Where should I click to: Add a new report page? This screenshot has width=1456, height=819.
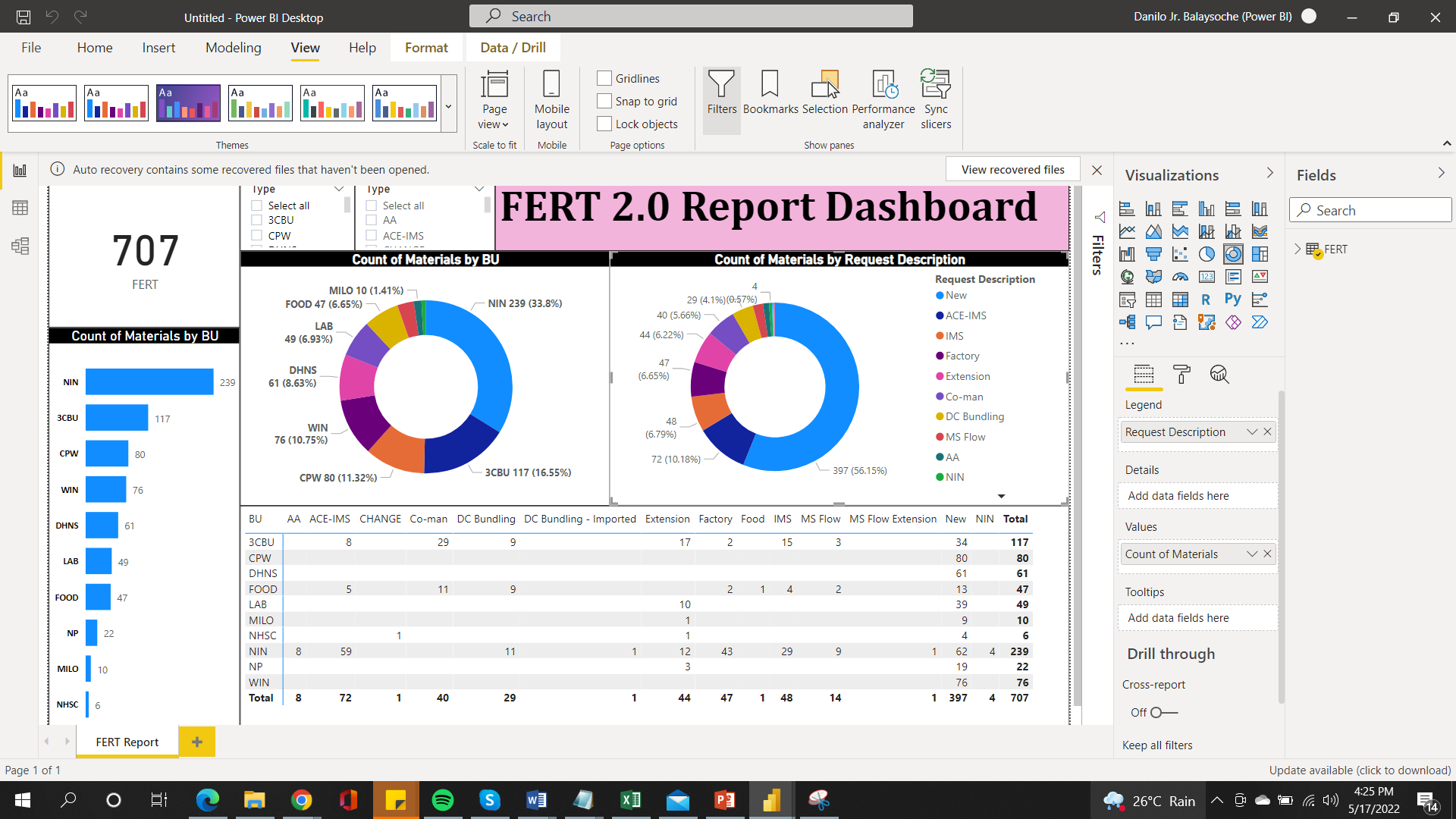(197, 742)
